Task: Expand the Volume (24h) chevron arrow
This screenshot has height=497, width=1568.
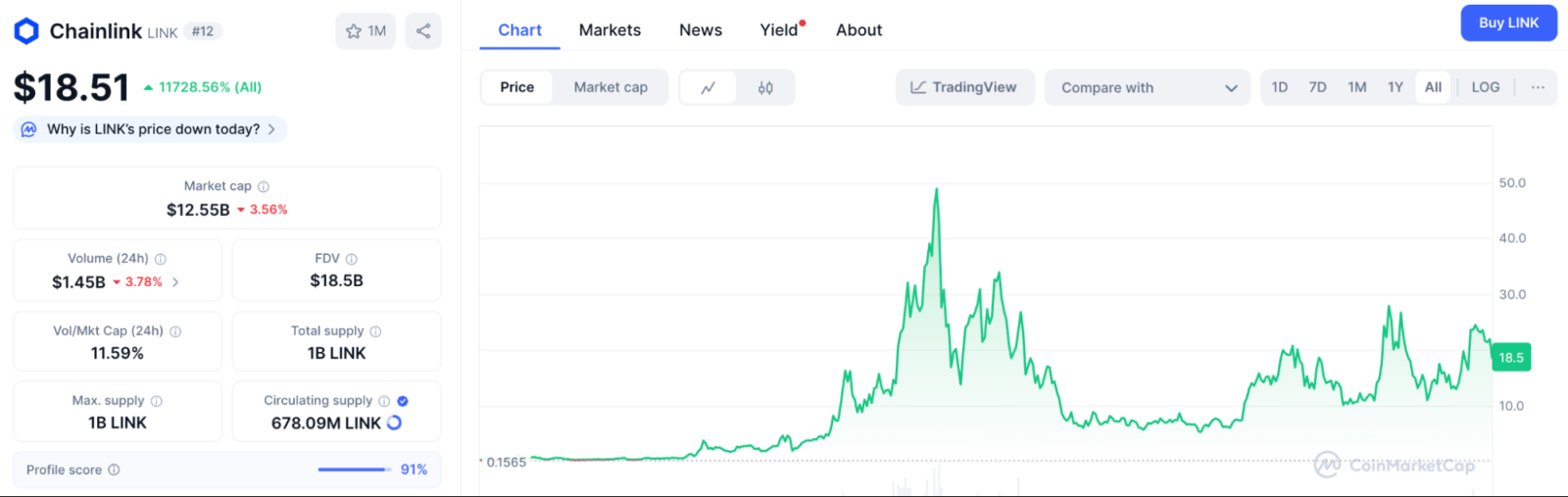Action: (x=175, y=282)
